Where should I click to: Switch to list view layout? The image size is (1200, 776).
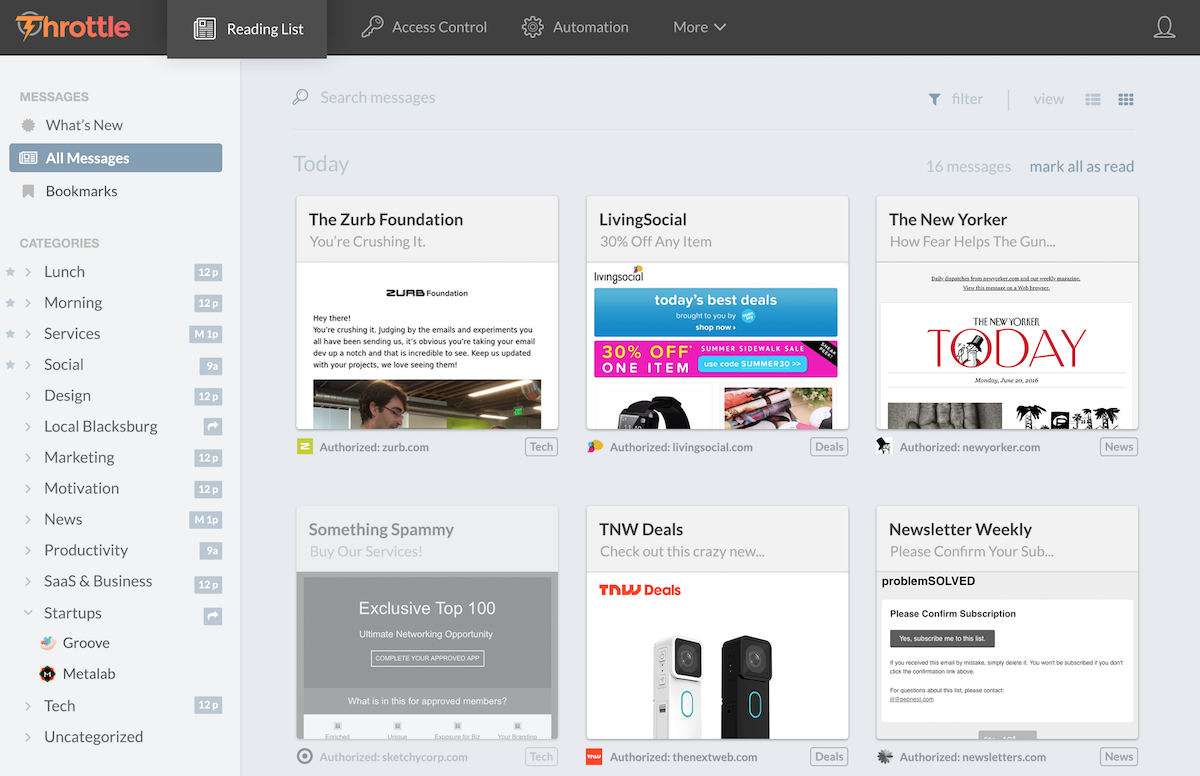(1093, 99)
